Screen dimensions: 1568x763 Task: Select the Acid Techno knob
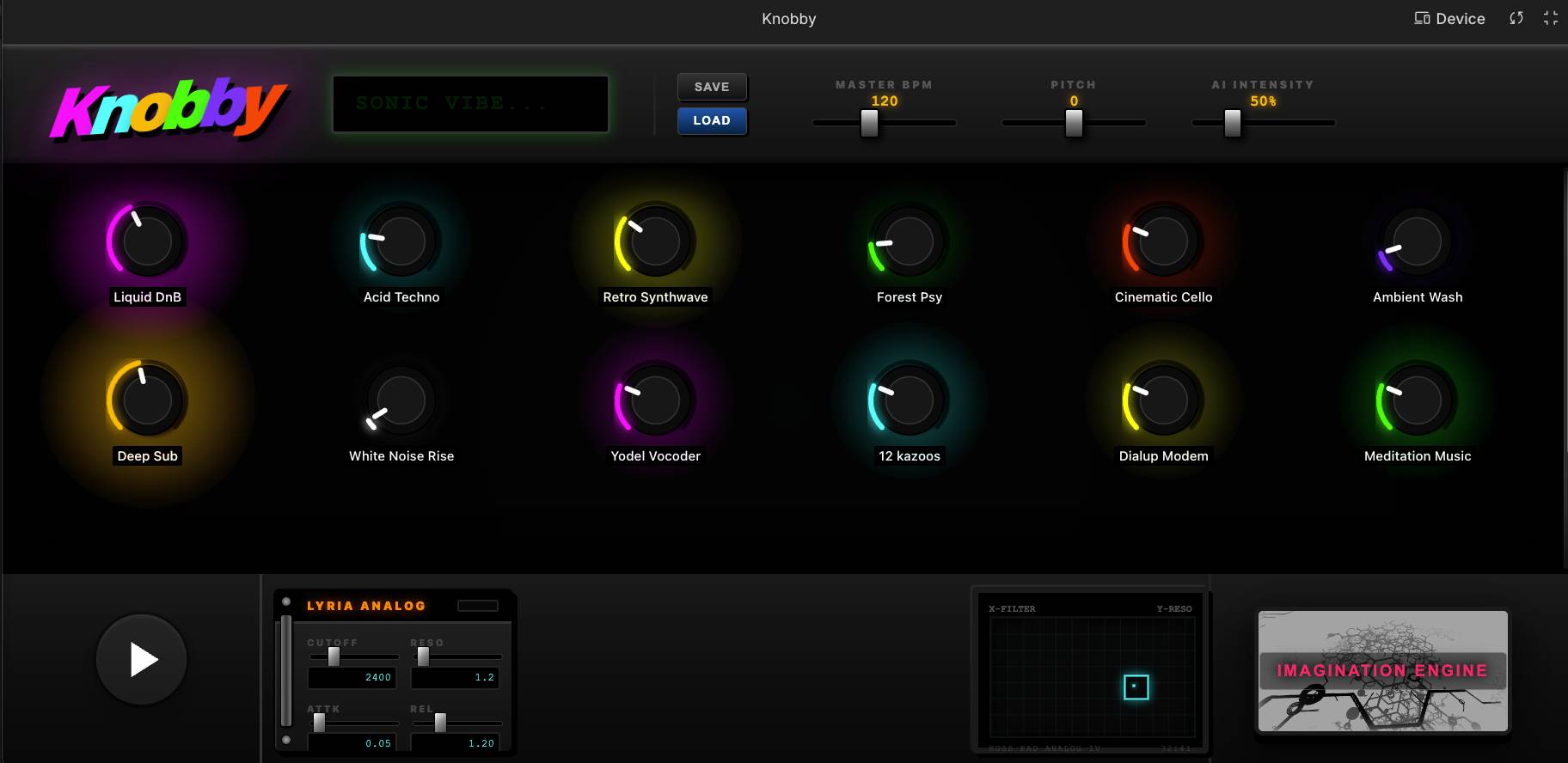[401, 241]
